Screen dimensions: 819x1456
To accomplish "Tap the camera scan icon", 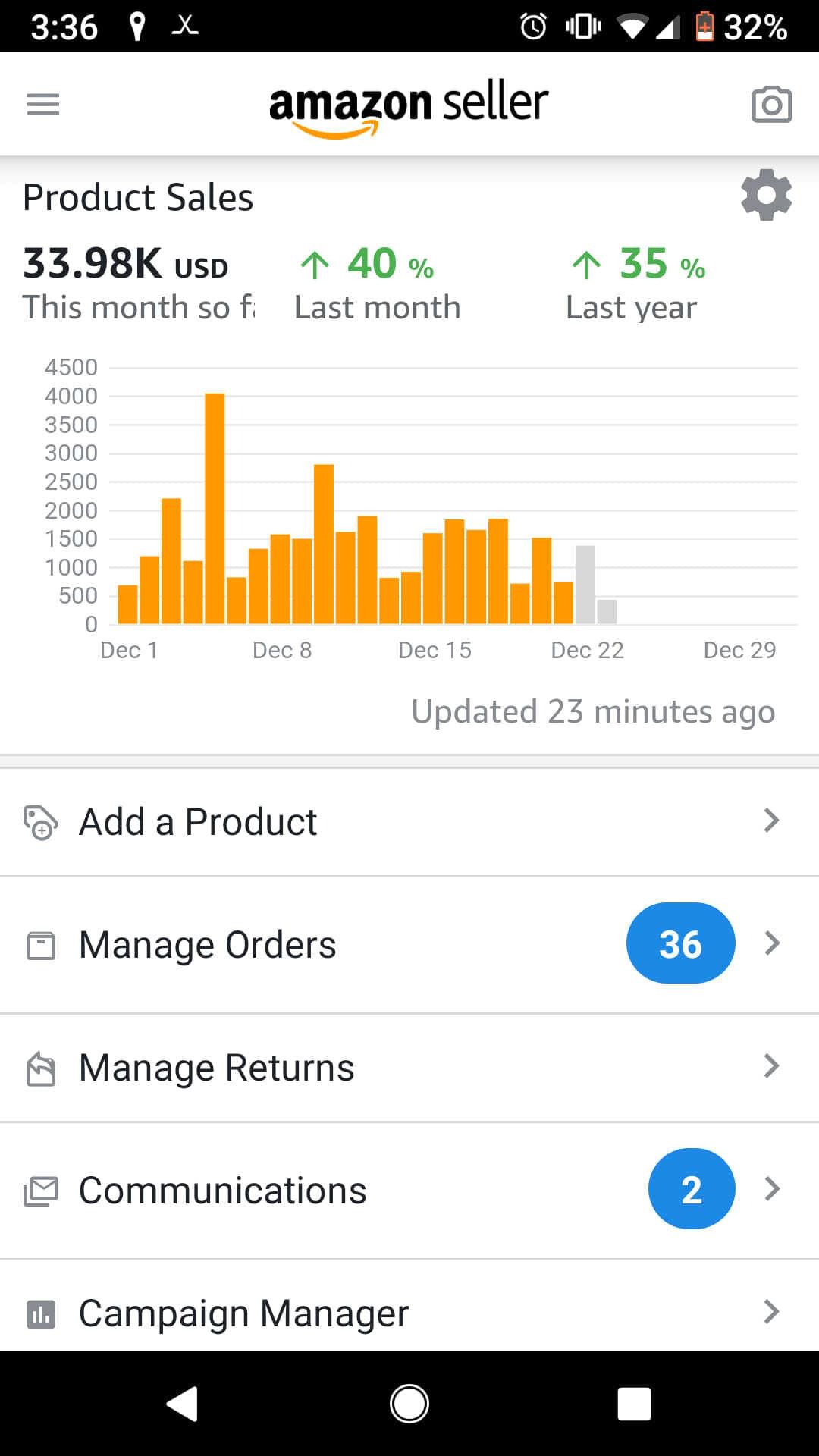I will tap(771, 104).
